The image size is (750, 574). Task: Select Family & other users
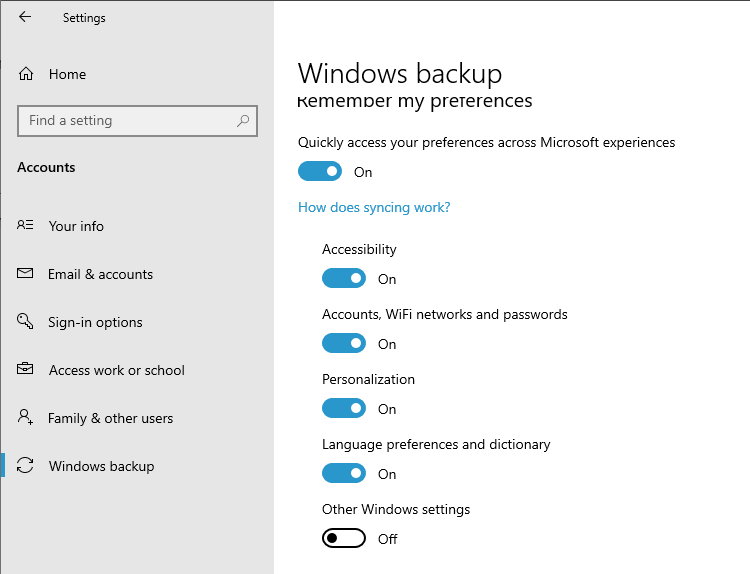coord(137,418)
